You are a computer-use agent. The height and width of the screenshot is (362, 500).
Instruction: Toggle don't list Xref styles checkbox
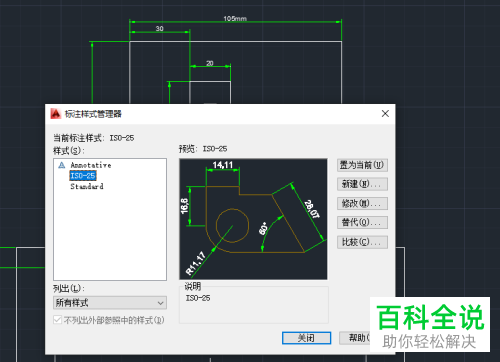click(58, 320)
